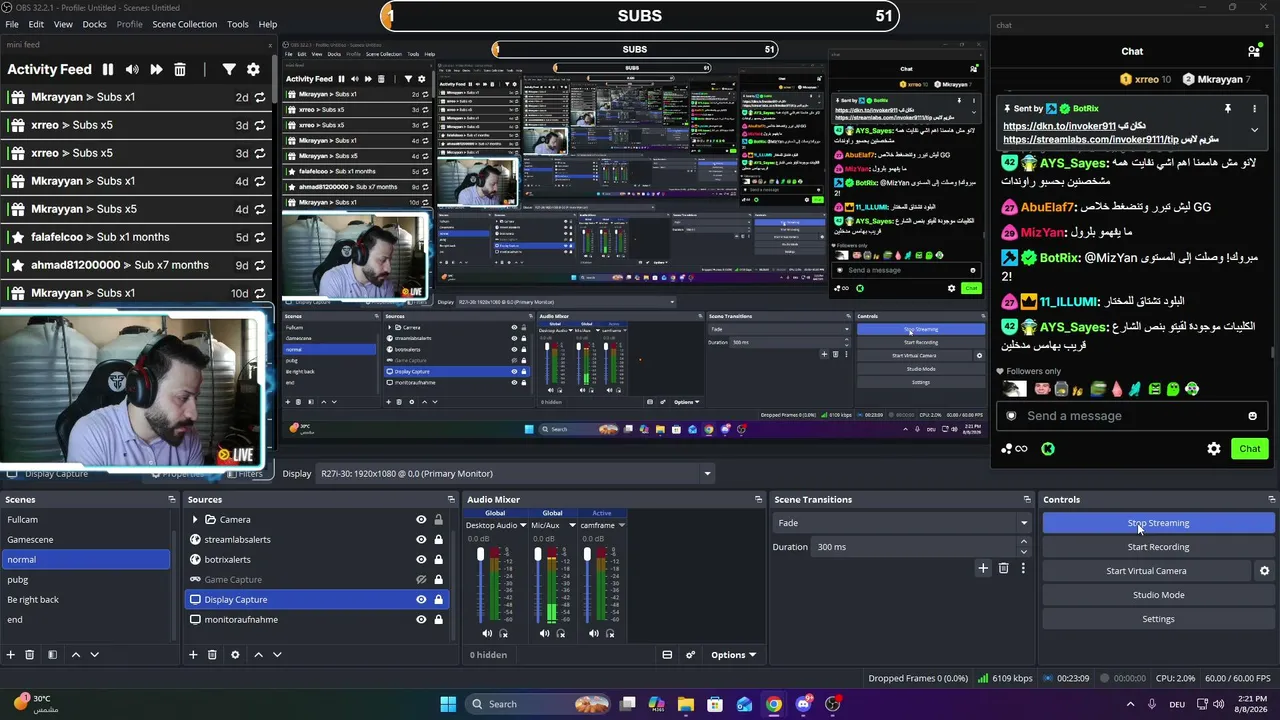Unlock the streamlabsalerts source
The width and height of the screenshot is (1280, 720).
point(438,540)
